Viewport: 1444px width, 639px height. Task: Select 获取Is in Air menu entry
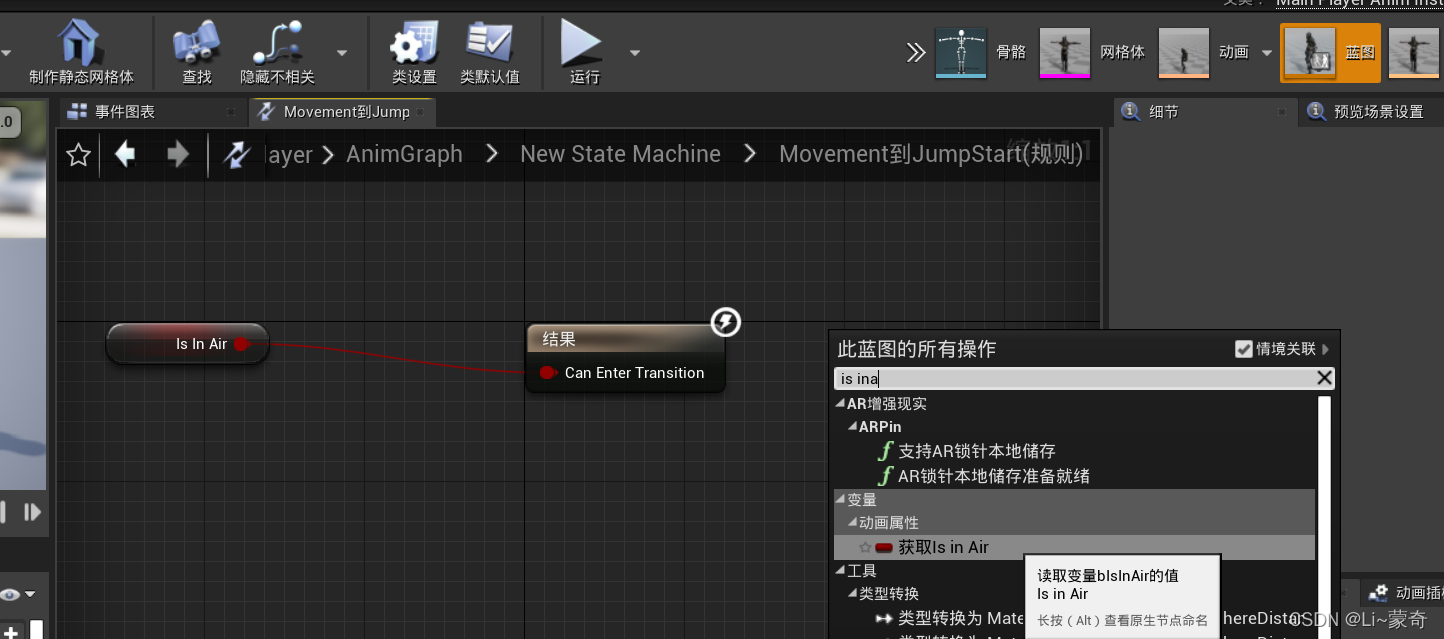click(1074, 547)
